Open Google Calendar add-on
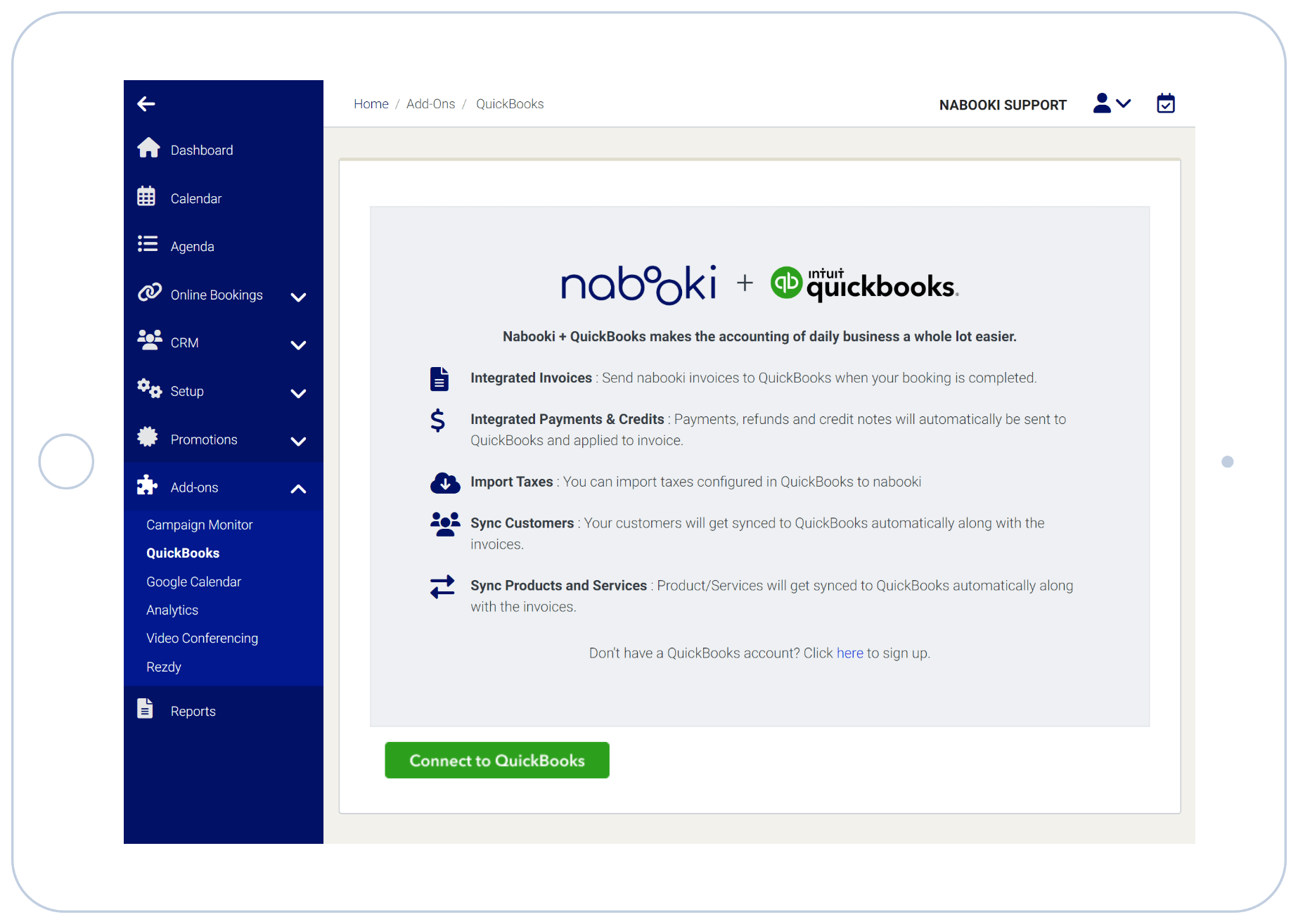 (194, 582)
